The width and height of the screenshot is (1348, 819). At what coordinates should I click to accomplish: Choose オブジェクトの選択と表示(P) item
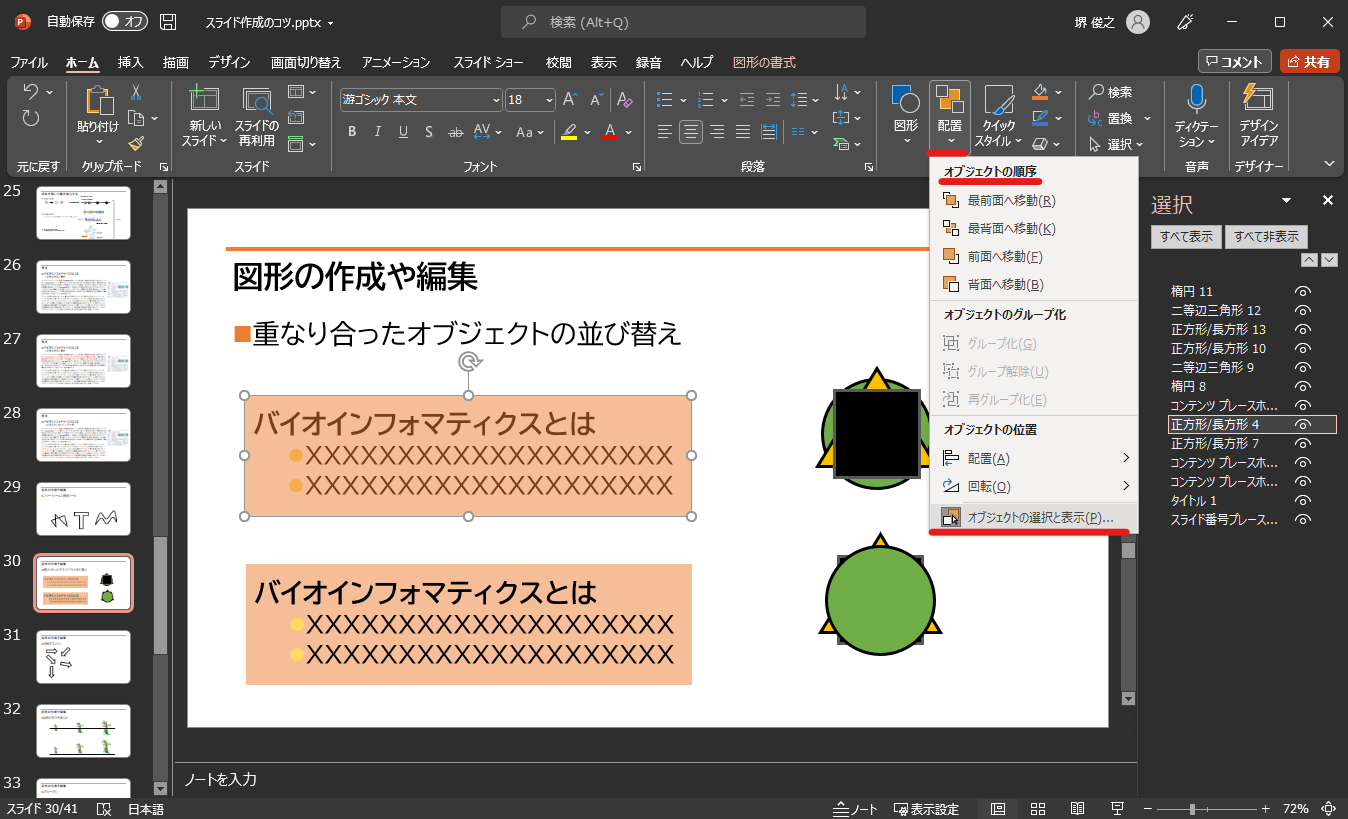click(x=1034, y=518)
